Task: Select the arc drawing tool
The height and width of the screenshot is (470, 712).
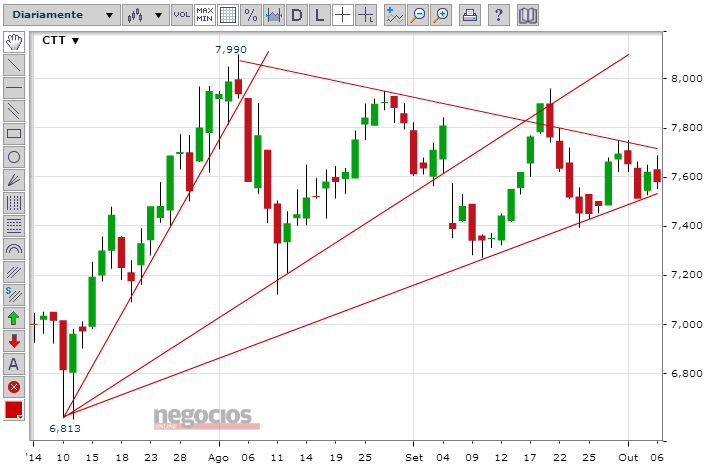Action: (14, 249)
